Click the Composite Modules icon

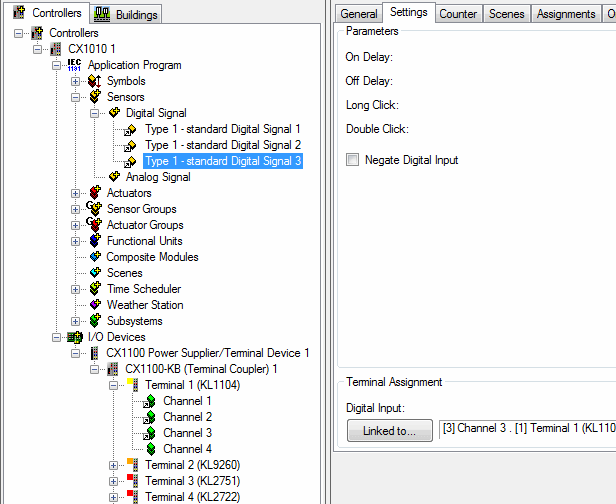point(95,257)
